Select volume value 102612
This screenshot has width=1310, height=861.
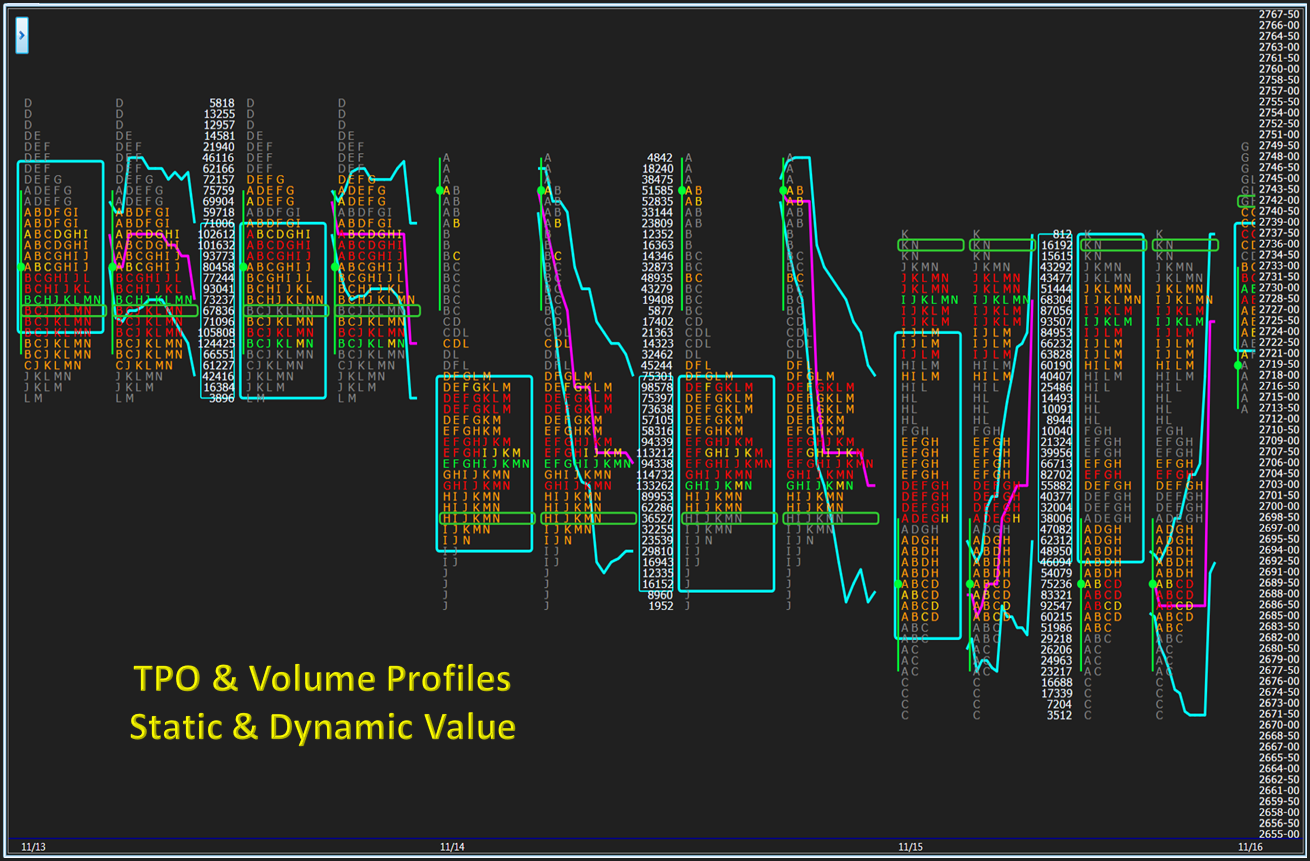click(217, 234)
